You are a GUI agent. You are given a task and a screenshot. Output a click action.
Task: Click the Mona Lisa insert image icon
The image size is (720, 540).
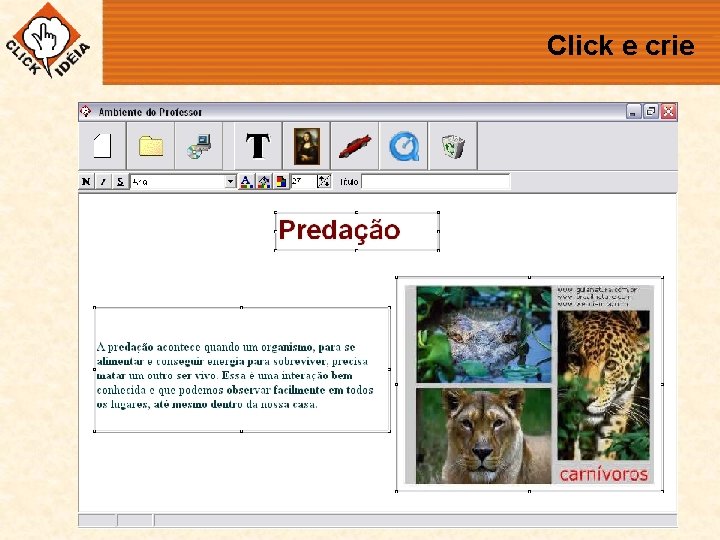[x=307, y=146]
